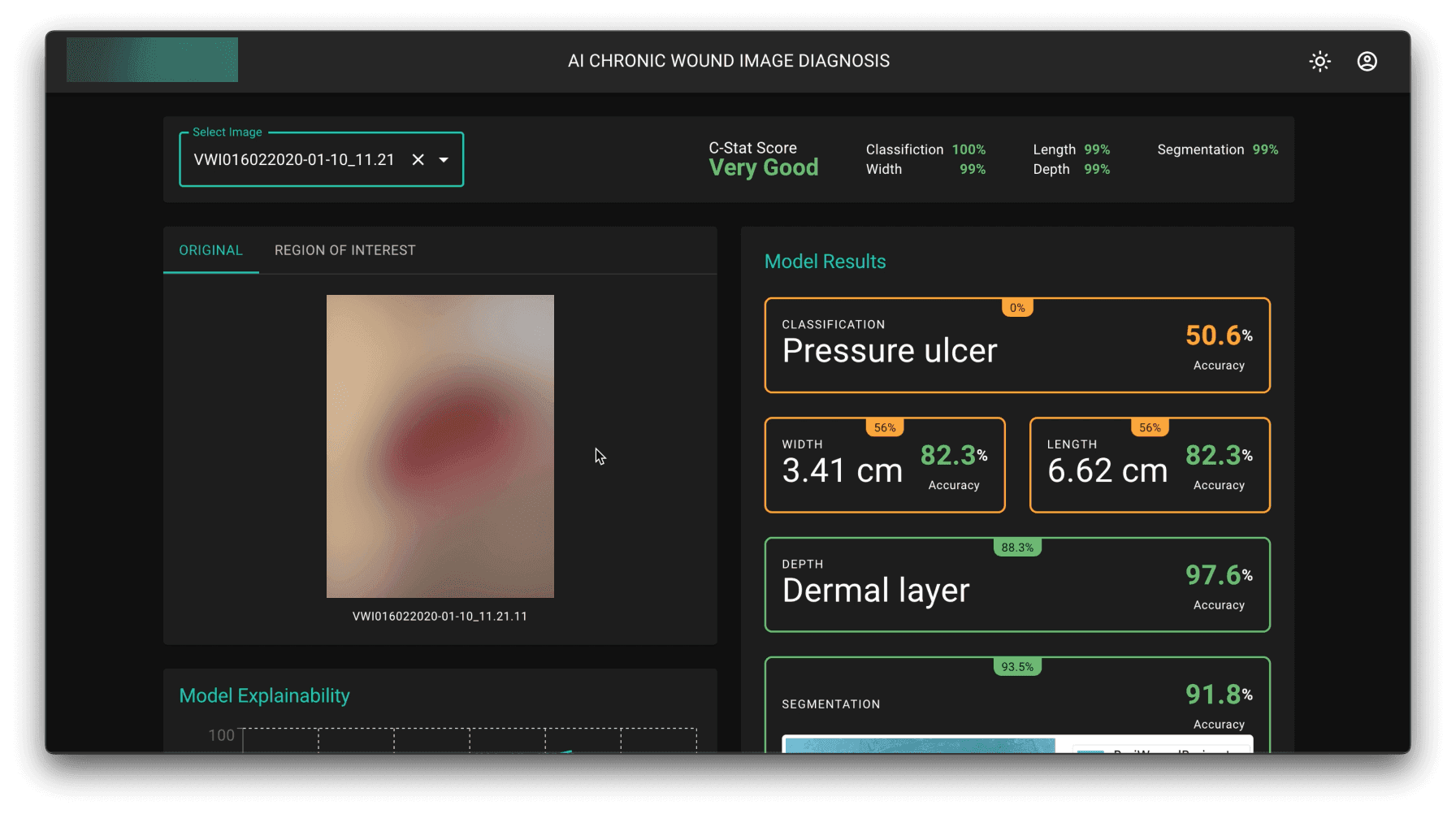Click the 88.3% badge on the Depth card

pos(1017,547)
